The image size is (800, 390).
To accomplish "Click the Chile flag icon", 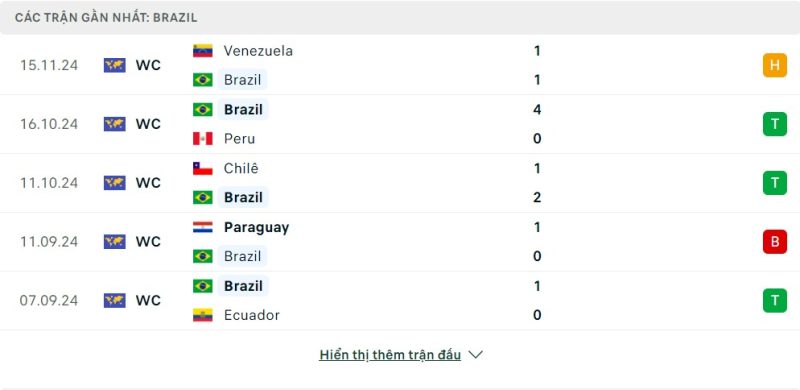I will [x=203, y=168].
